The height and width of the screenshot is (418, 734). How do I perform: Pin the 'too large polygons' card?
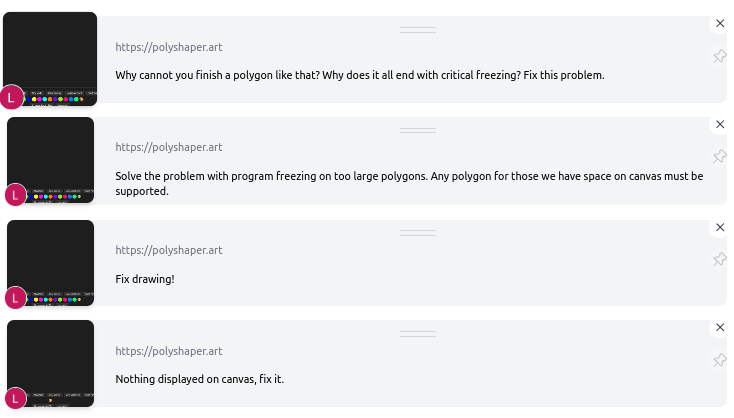click(719, 156)
